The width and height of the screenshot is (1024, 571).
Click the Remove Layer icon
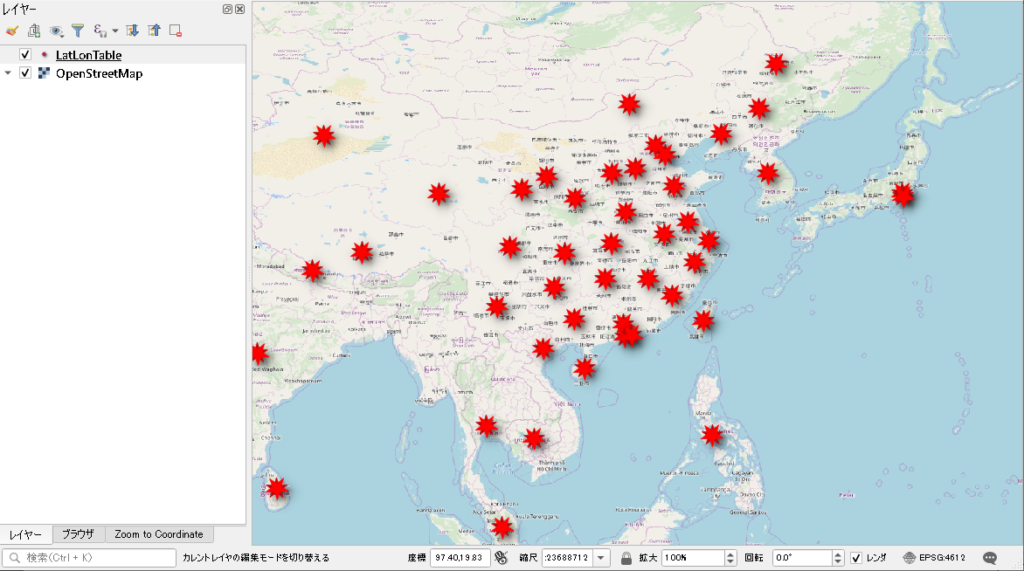point(175,31)
